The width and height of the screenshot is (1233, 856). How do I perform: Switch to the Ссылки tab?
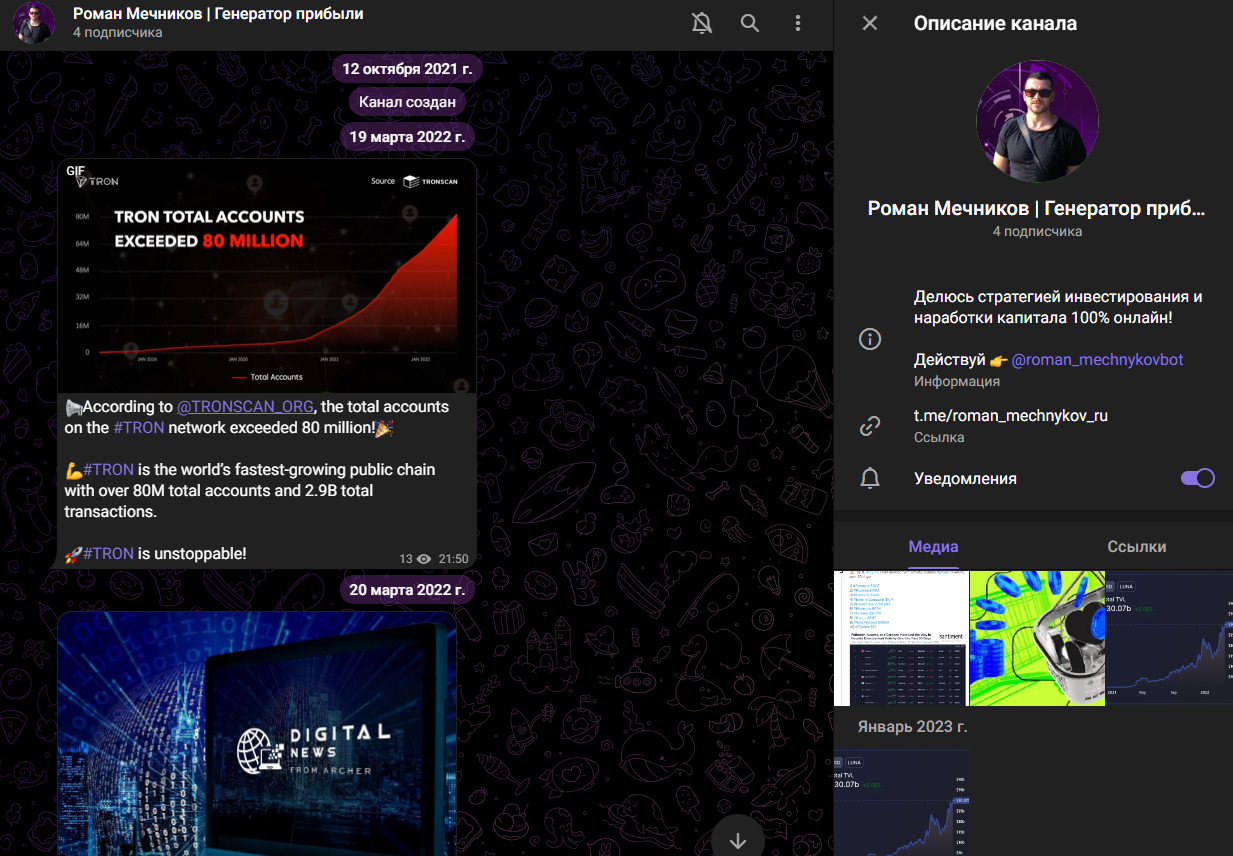[x=1136, y=547]
